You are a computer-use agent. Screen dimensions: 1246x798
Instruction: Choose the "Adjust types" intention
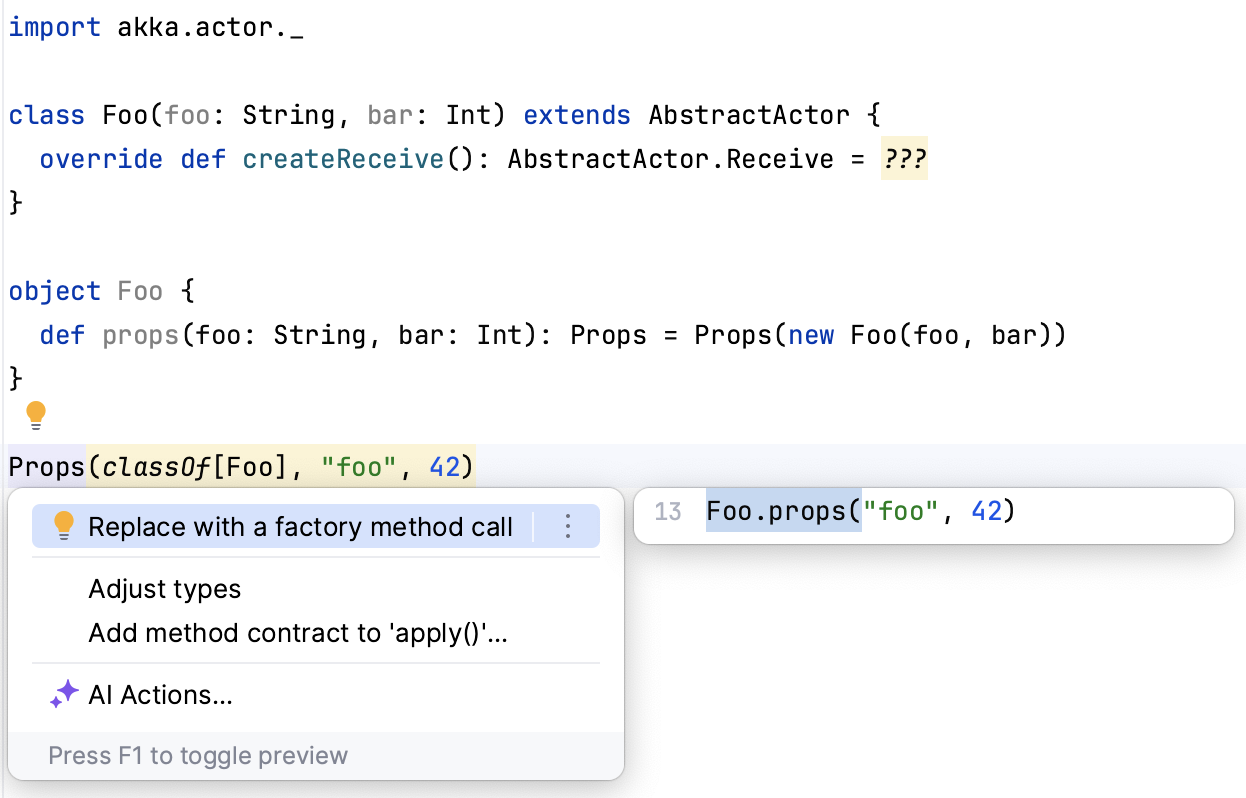tap(165, 589)
